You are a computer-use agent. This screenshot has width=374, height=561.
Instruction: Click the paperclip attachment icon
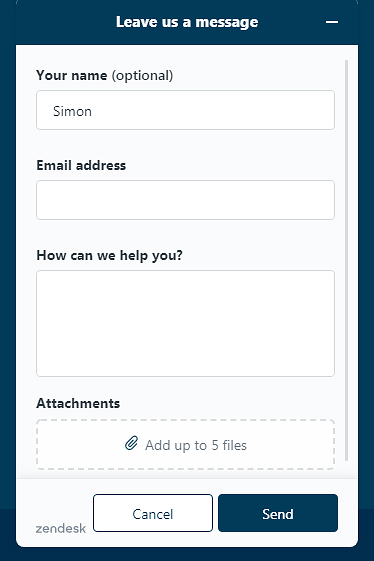pos(131,443)
